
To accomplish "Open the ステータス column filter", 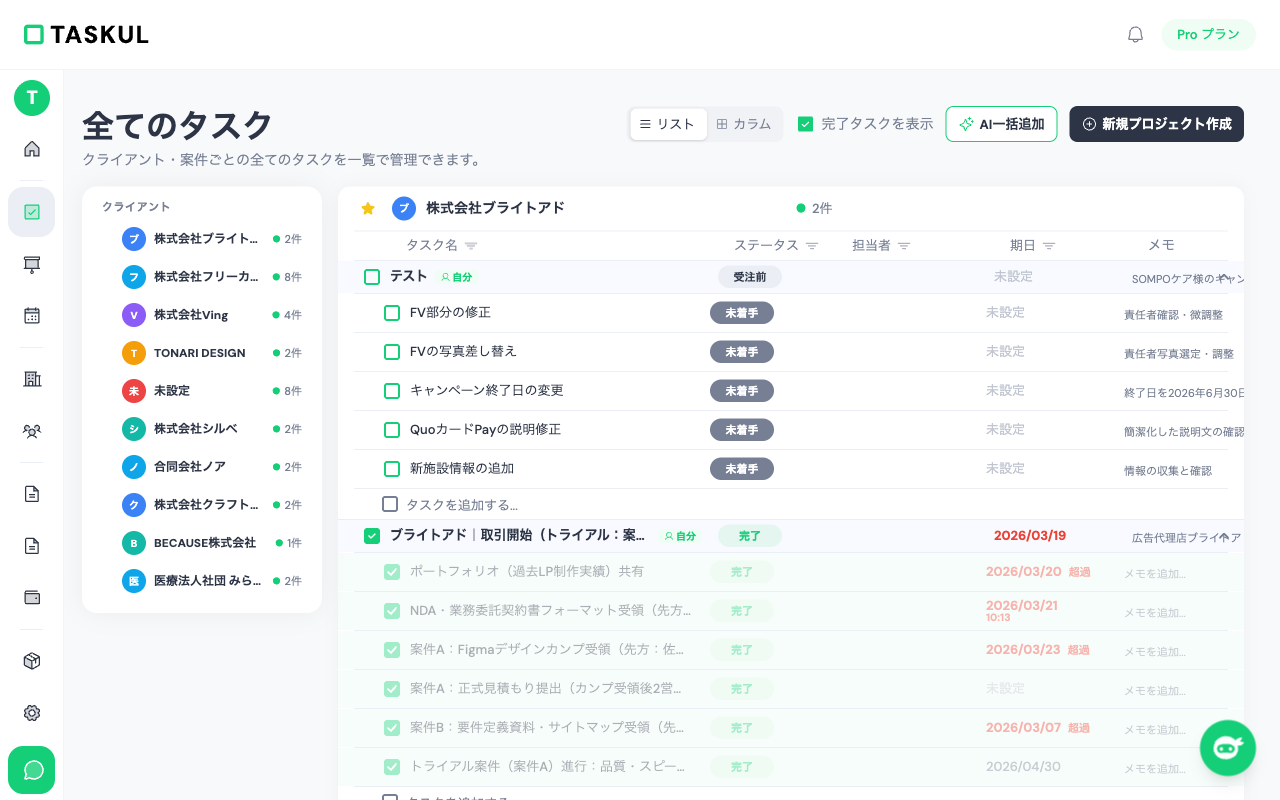I will 812,246.
